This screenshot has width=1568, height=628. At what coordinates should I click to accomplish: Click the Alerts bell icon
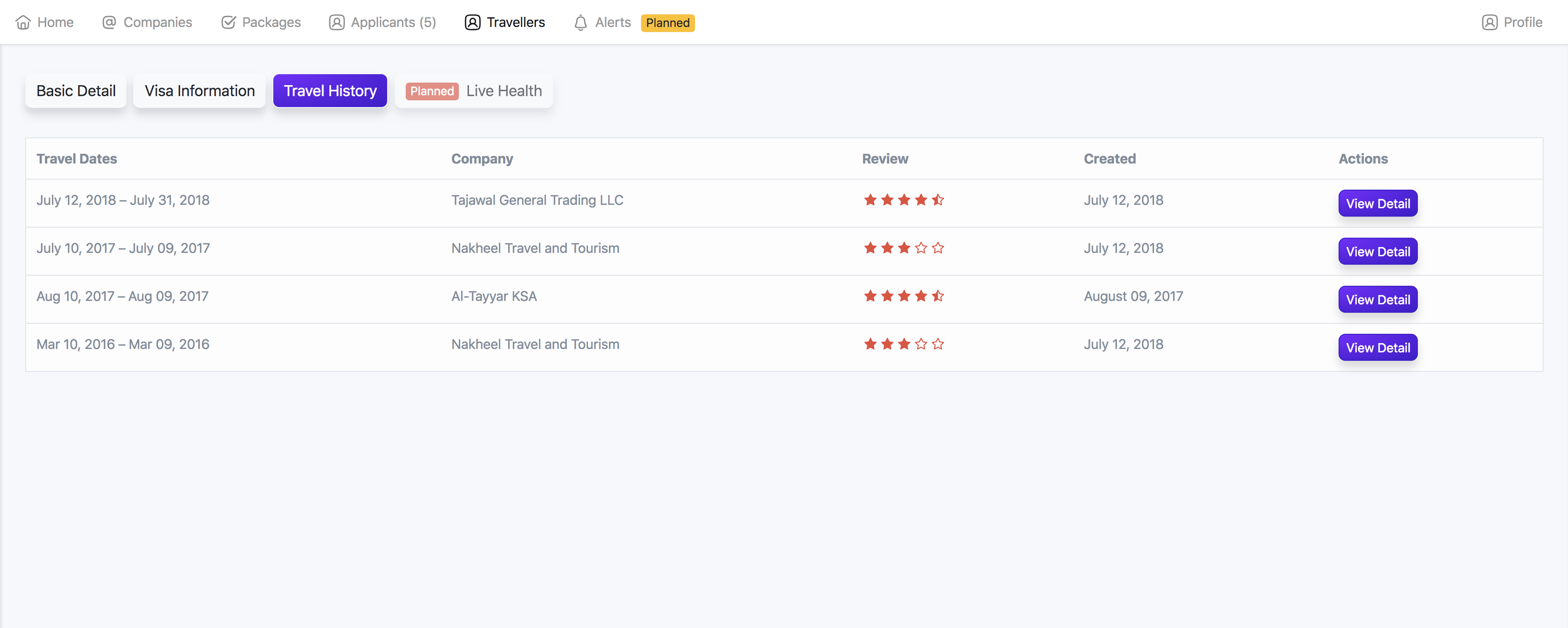[x=580, y=22]
